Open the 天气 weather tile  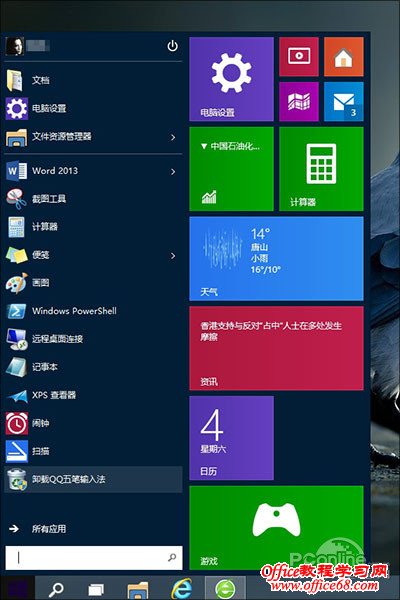(276, 259)
